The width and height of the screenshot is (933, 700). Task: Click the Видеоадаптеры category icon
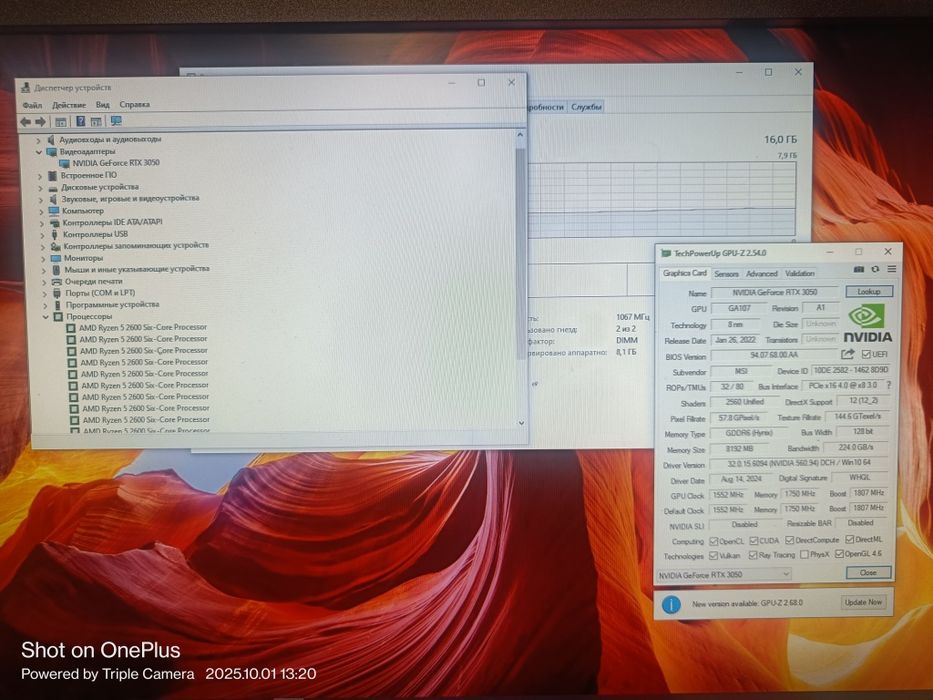pos(52,152)
